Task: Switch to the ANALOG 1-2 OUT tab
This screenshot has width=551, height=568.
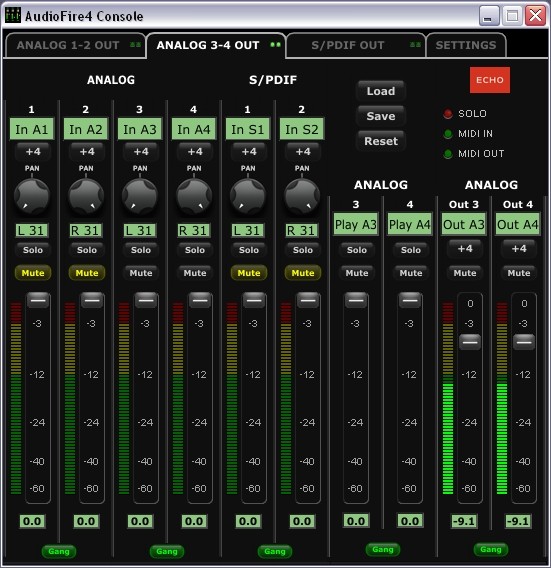Action: pyautogui.click(x=75, y=45)
